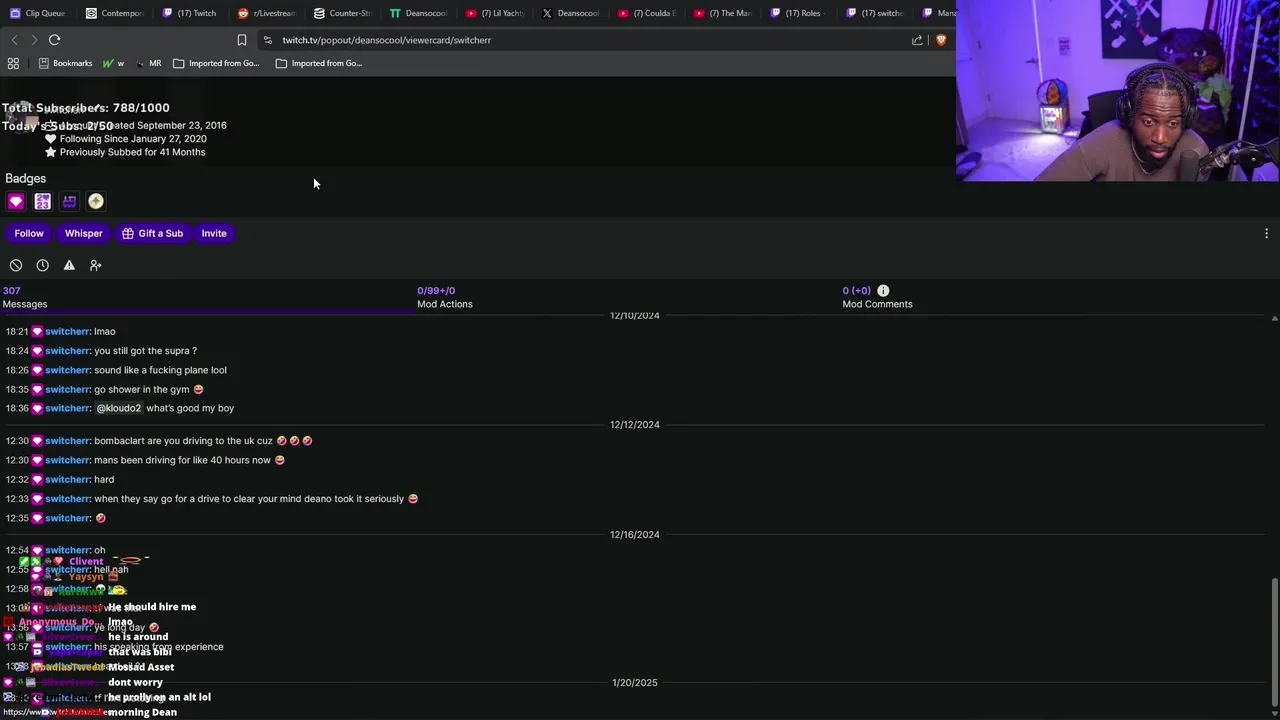Screen dimensions: 1280x720
Task: Open the Mod Actions section
Action: click(x=445, y=297)
